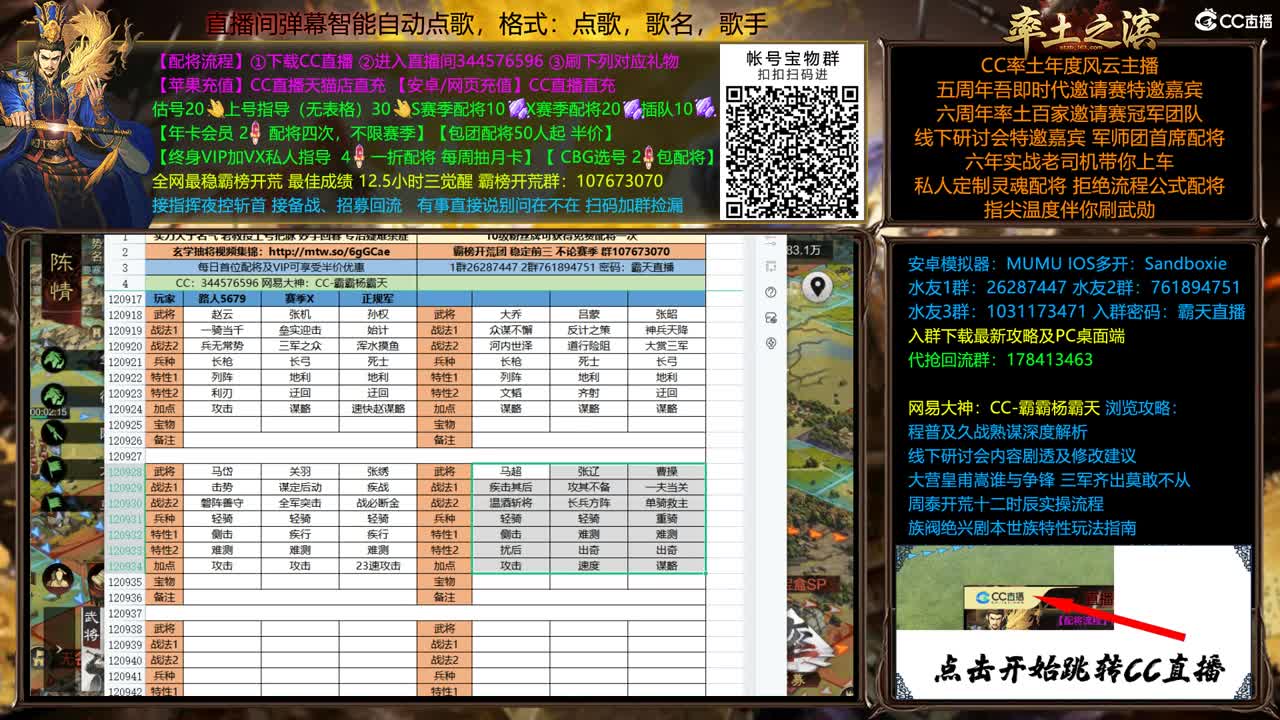Select cell 曹操
Viewport: 1280px width, 720px height.
pos(666,471)
